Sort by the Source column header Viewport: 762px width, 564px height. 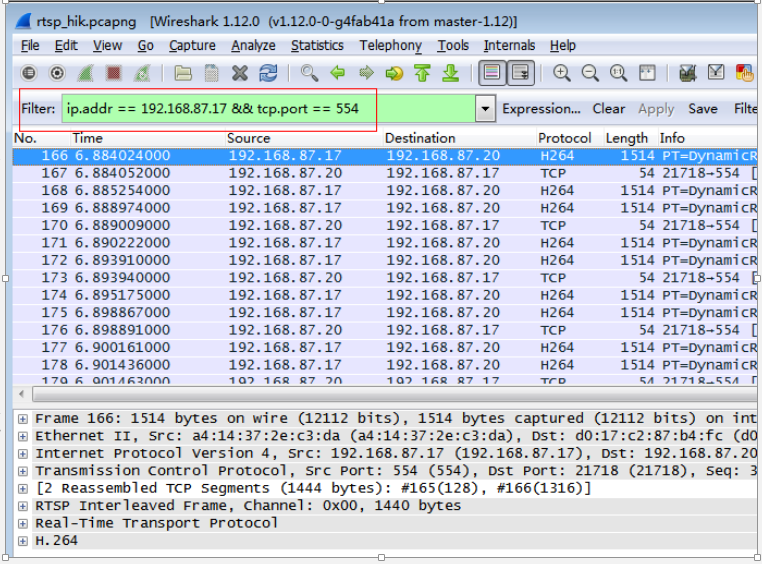click(x=304, y=138)
